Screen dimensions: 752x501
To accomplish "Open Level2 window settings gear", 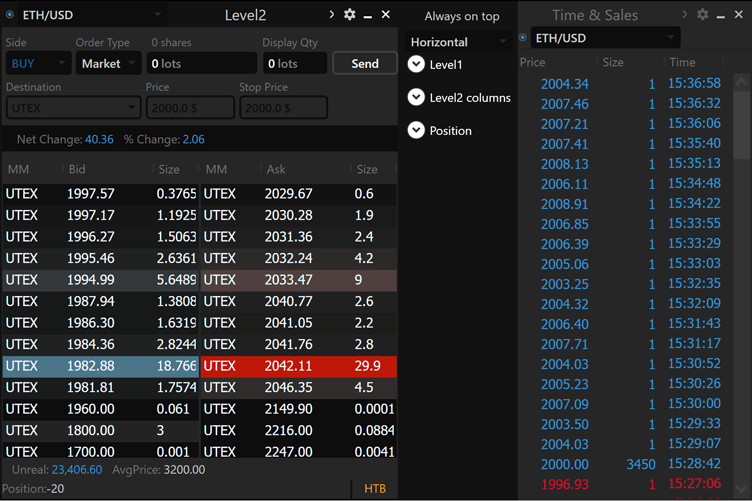I will click(349, 15).
